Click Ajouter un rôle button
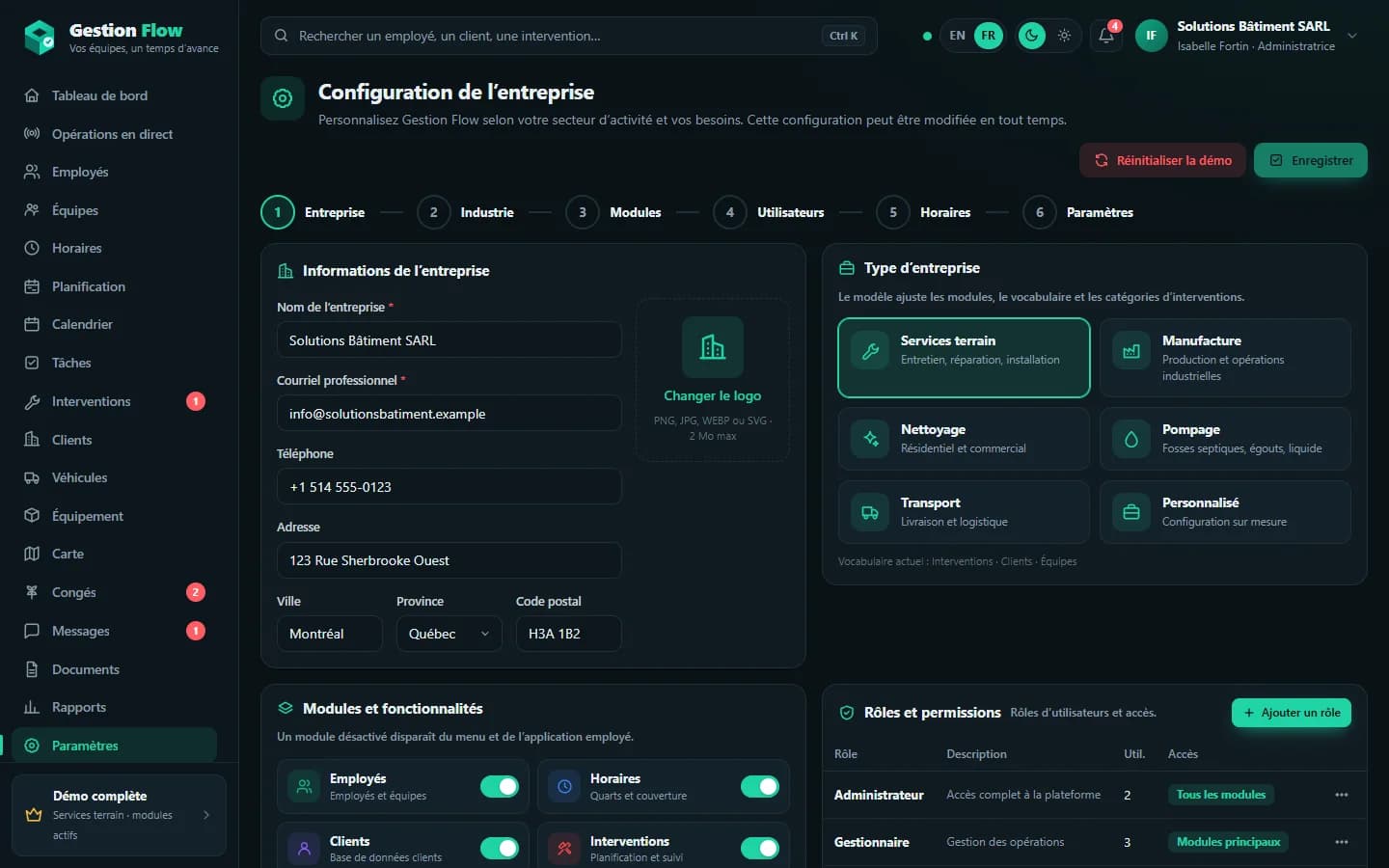Image resolution: width=1389 pixels, height=868 pixels. [1292, 713]
